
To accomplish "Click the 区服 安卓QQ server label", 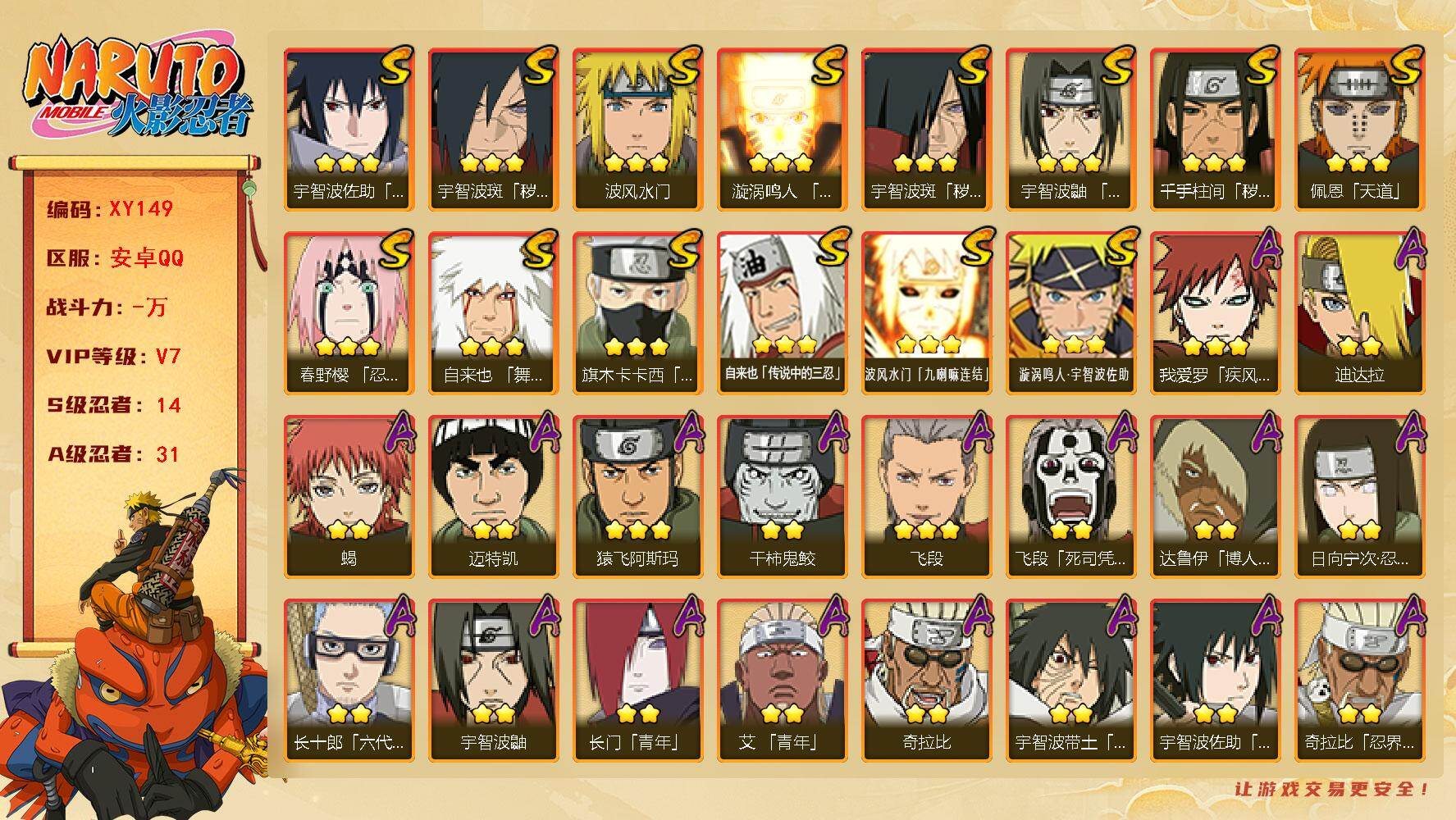I will pyautogui.click(x=115, y=258).
